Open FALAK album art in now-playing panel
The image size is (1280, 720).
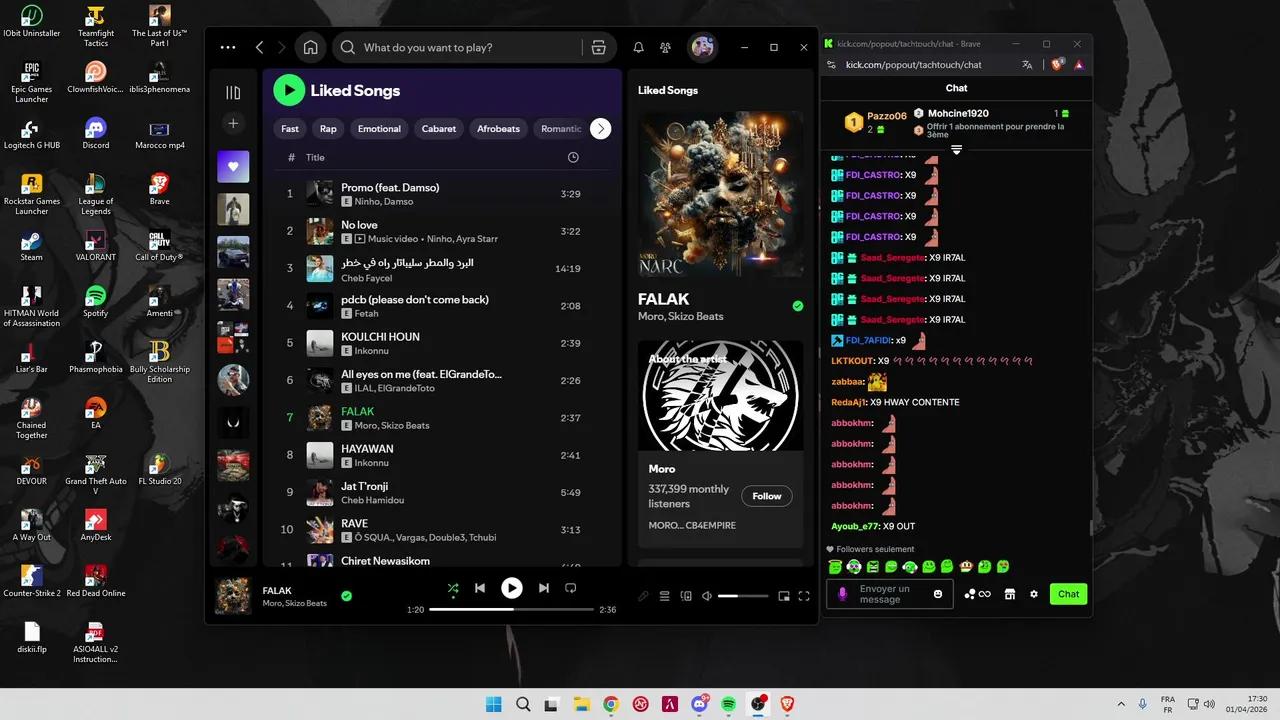pyautogui.click(x=720, y=194)
